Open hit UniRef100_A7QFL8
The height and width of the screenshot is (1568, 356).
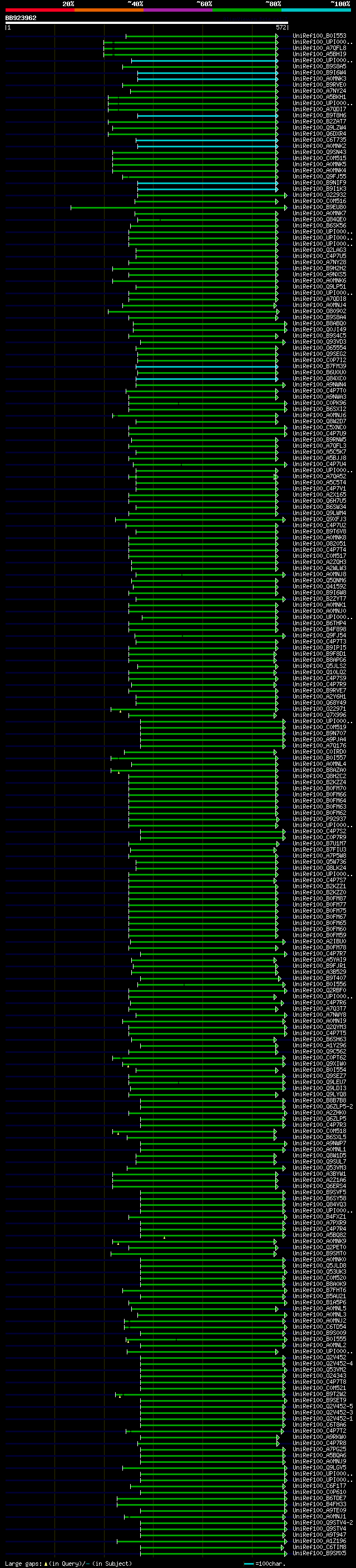tap(319, 48)
